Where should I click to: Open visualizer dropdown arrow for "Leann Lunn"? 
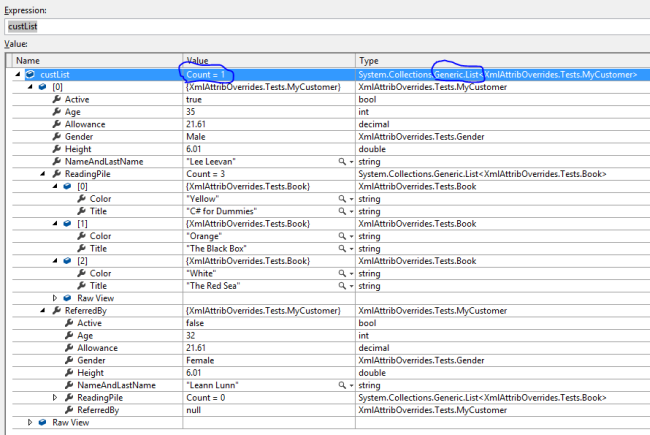point(351,386)
